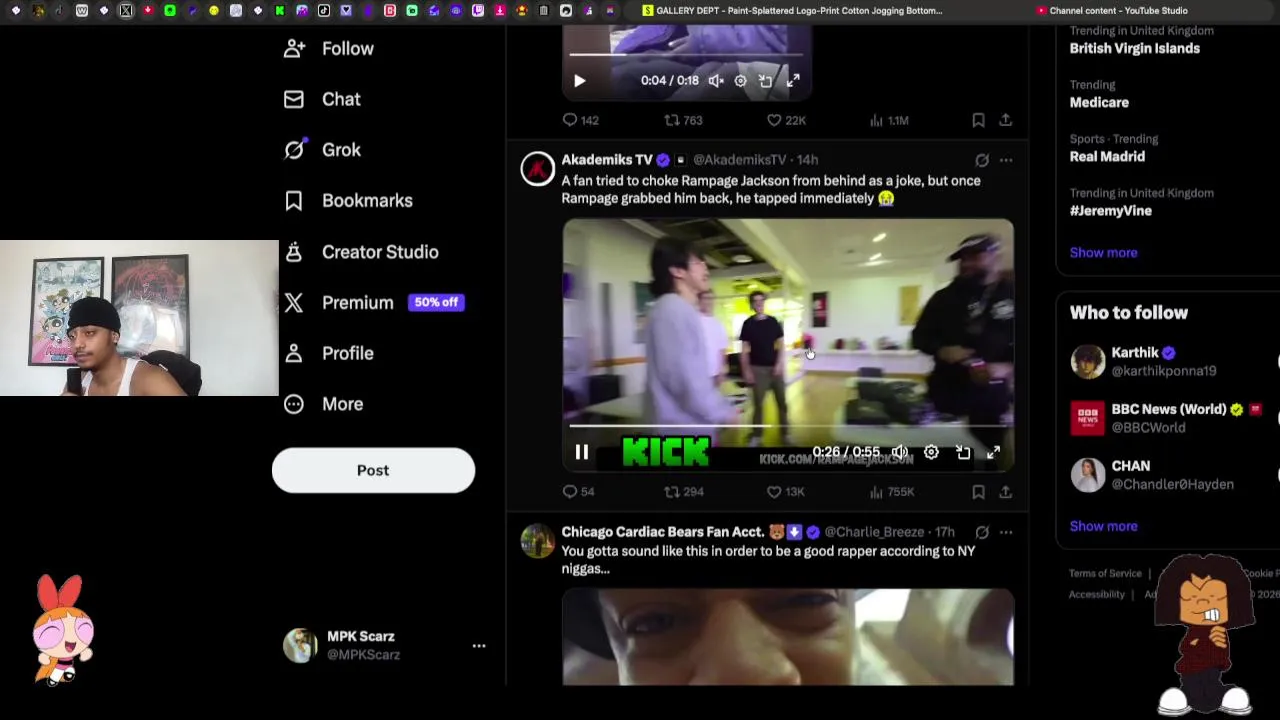This screenshot has height=720, width=1280.
Task: Share the post with 1.1M views
Action: tap(1005, 120)
